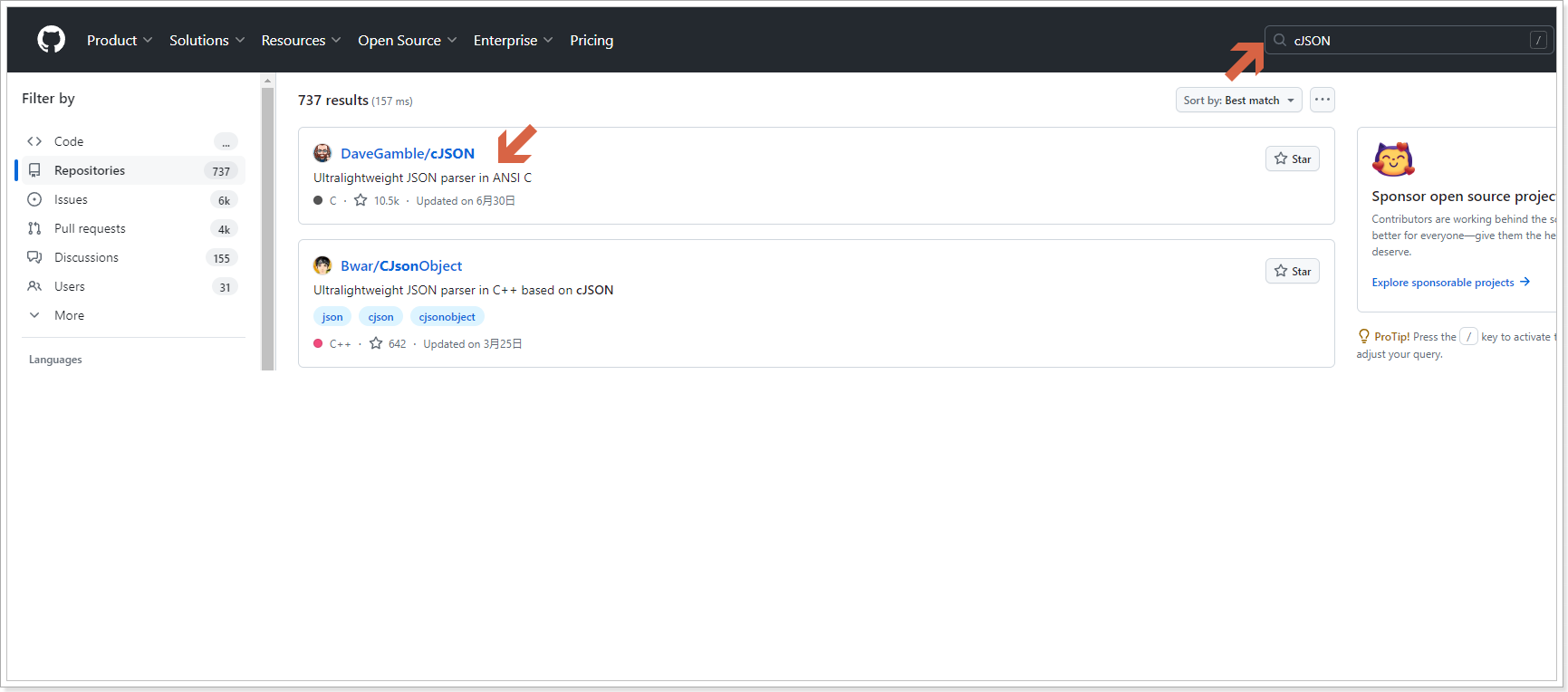The height and width of the screenshot is (692, 1568).
Task: Click 'Updated on 6月30日' text
Action: click(466, 200)
